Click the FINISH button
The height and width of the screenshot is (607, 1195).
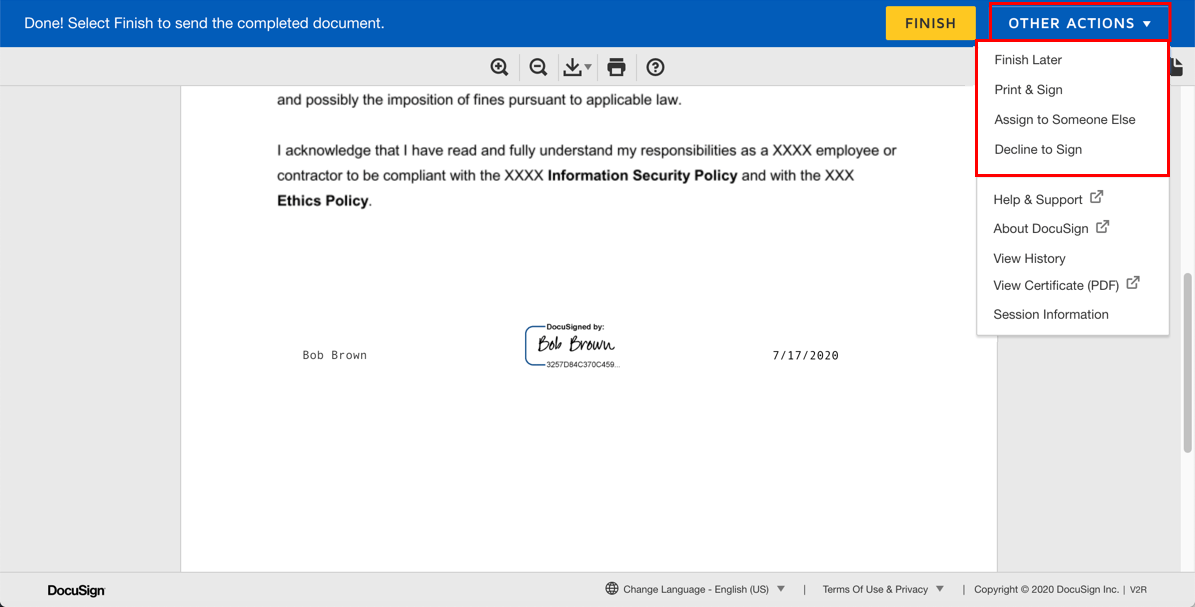click(x=930, y=22)
